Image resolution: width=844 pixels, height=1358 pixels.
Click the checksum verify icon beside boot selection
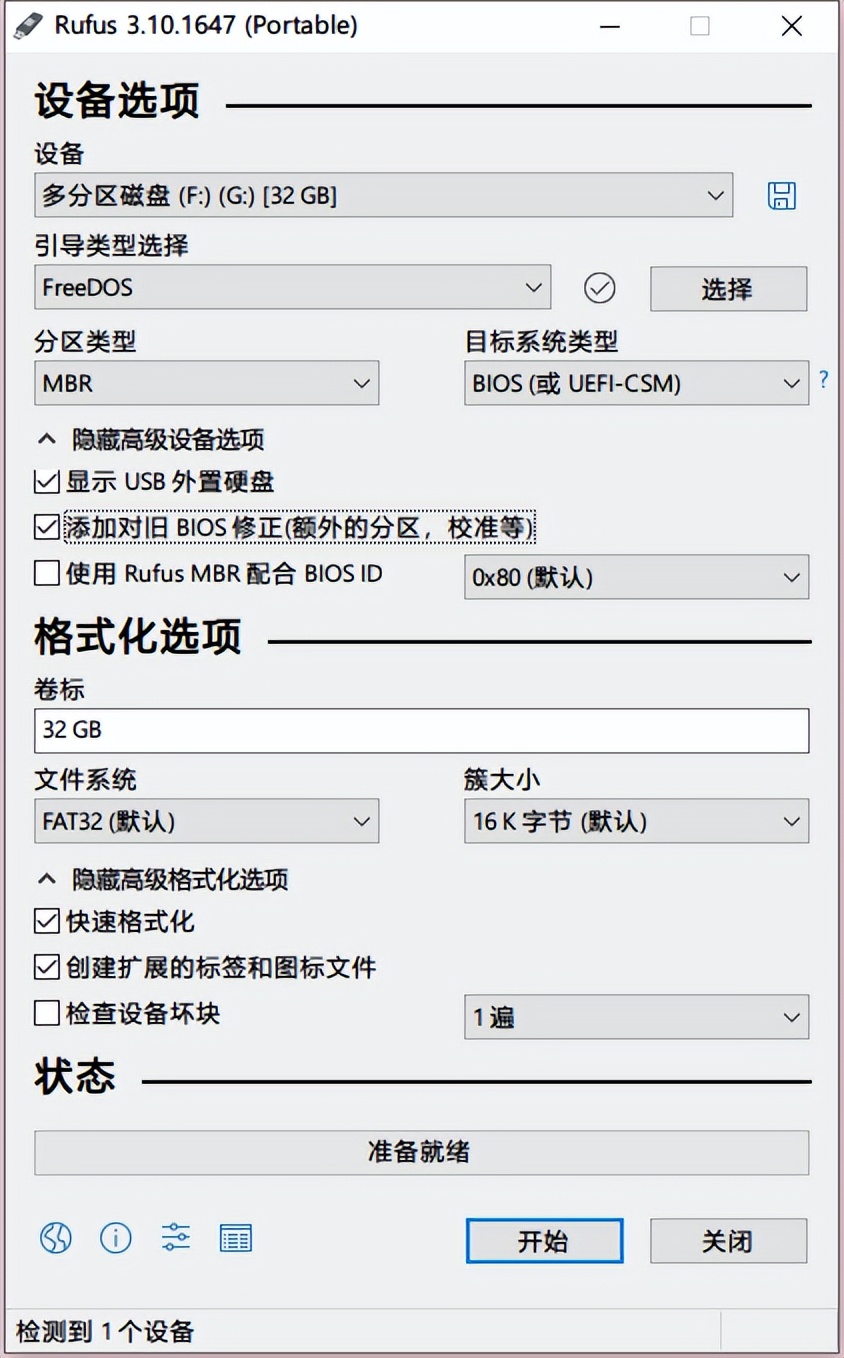[x=600, y=288]
